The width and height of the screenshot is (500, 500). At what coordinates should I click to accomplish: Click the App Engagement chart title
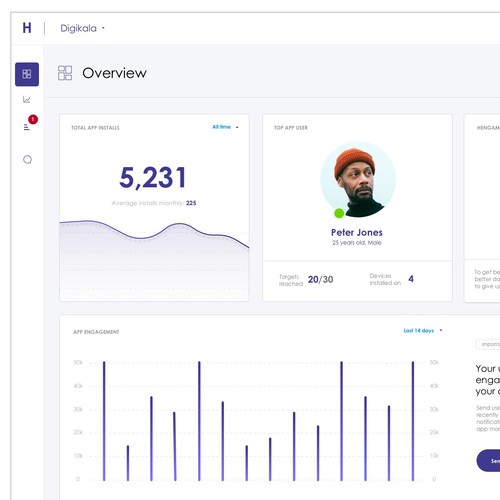click(96, 332)
